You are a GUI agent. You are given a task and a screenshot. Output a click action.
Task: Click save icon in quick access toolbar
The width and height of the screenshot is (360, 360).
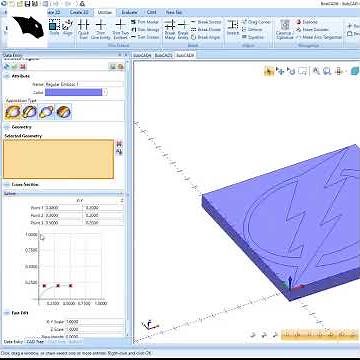(x=27, y=4)
